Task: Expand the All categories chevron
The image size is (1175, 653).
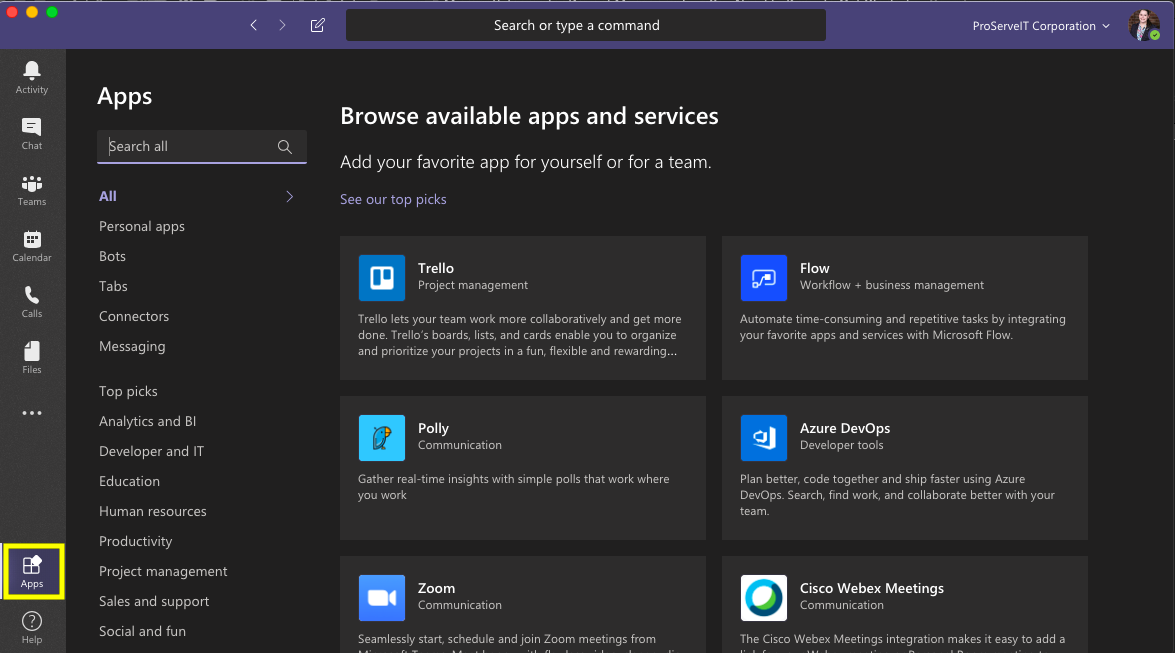Action: point(289,196)
